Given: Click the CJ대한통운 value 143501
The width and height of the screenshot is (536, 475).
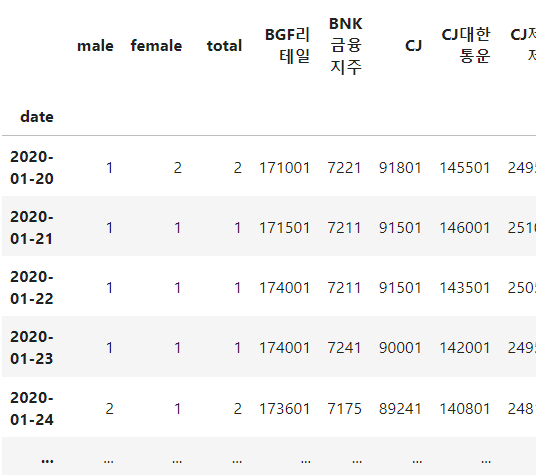Looking at the screenshot, I should (x=465, y=288).
